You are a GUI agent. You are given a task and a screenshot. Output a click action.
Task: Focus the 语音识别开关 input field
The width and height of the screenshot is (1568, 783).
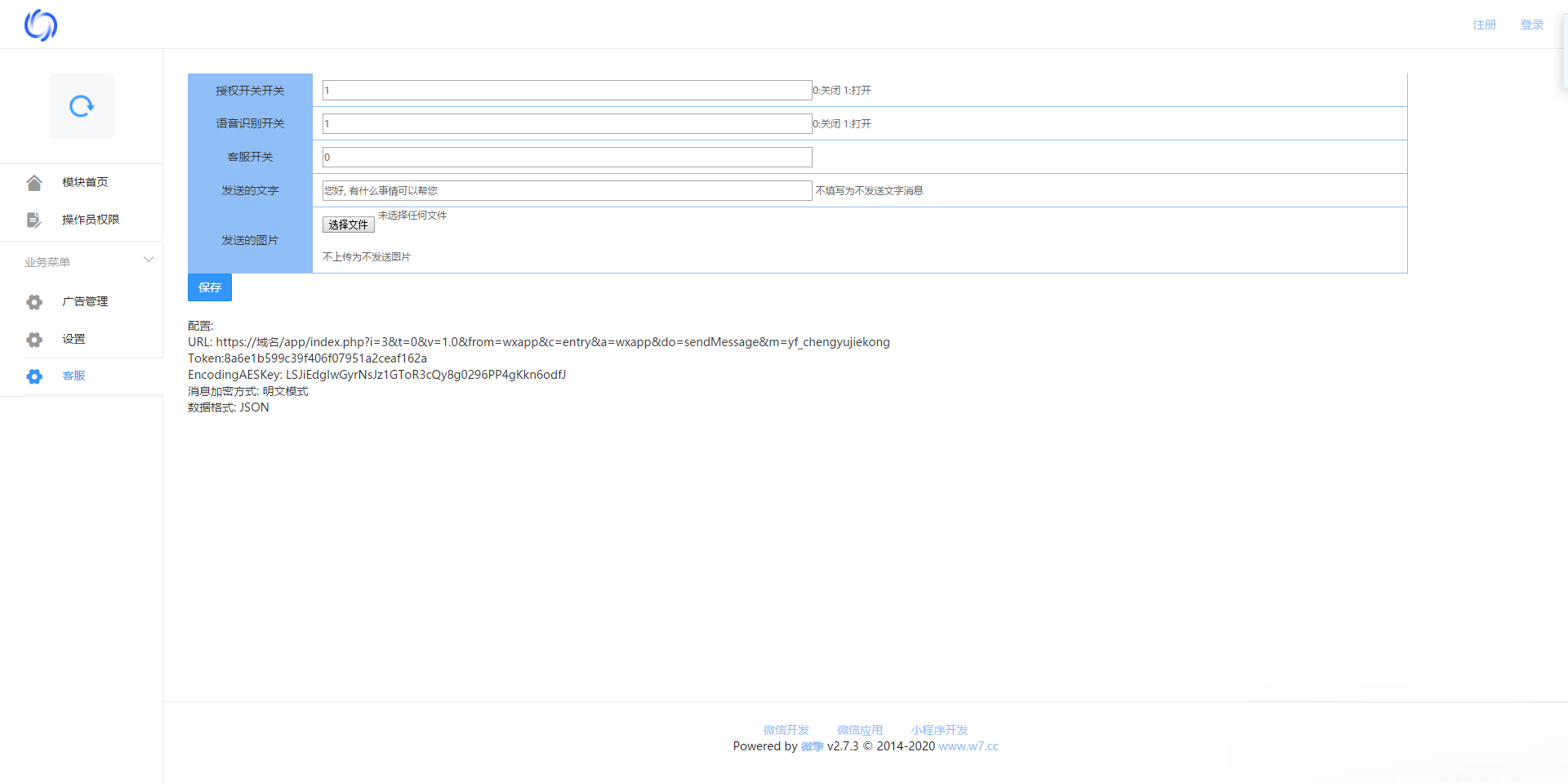tap(567, 124)
